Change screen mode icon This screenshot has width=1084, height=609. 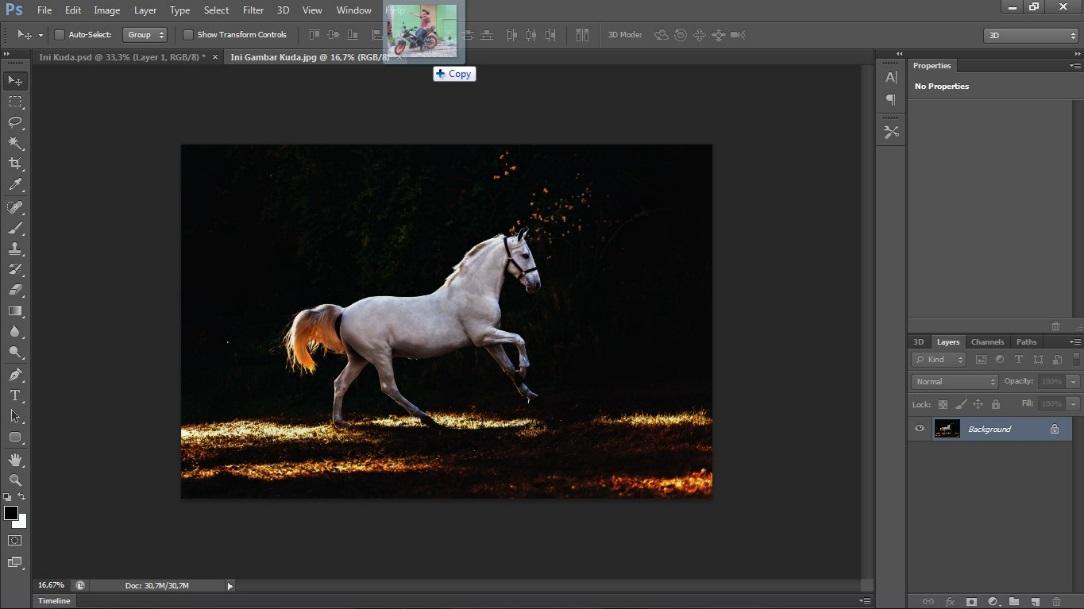(15, 562)
